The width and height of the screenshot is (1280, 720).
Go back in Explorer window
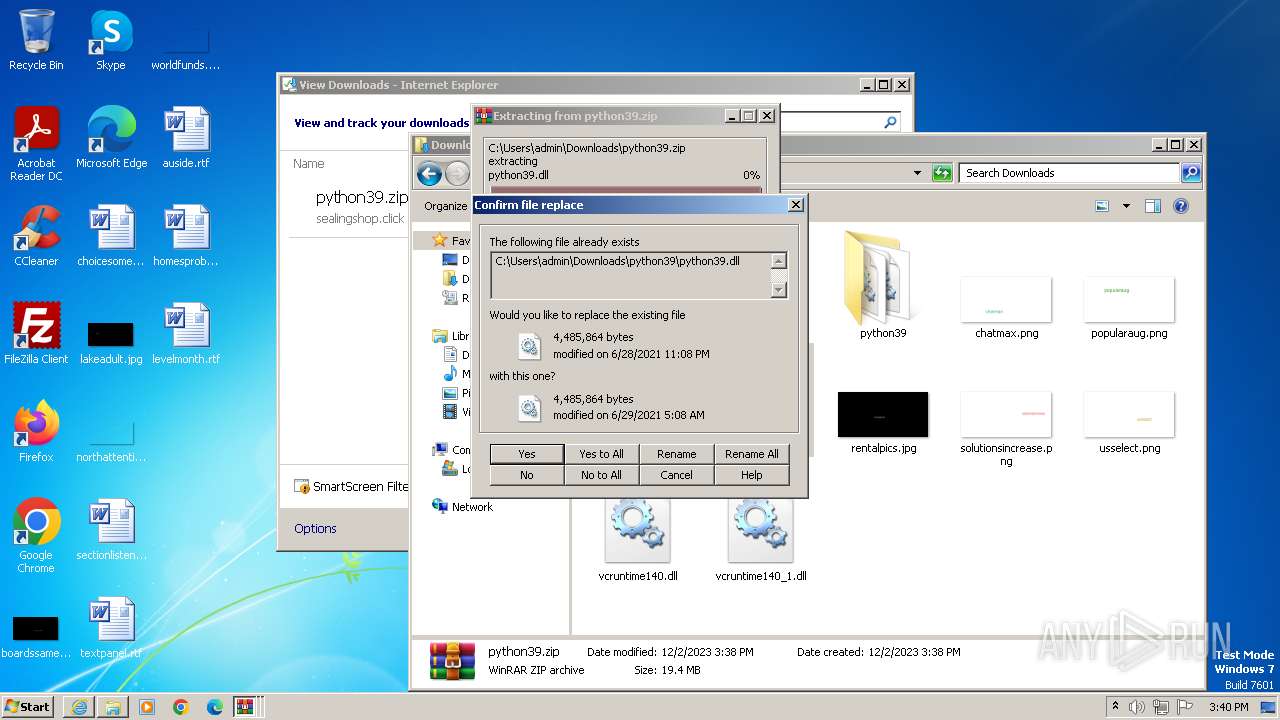pyautogui.click(x=429, y=174)
